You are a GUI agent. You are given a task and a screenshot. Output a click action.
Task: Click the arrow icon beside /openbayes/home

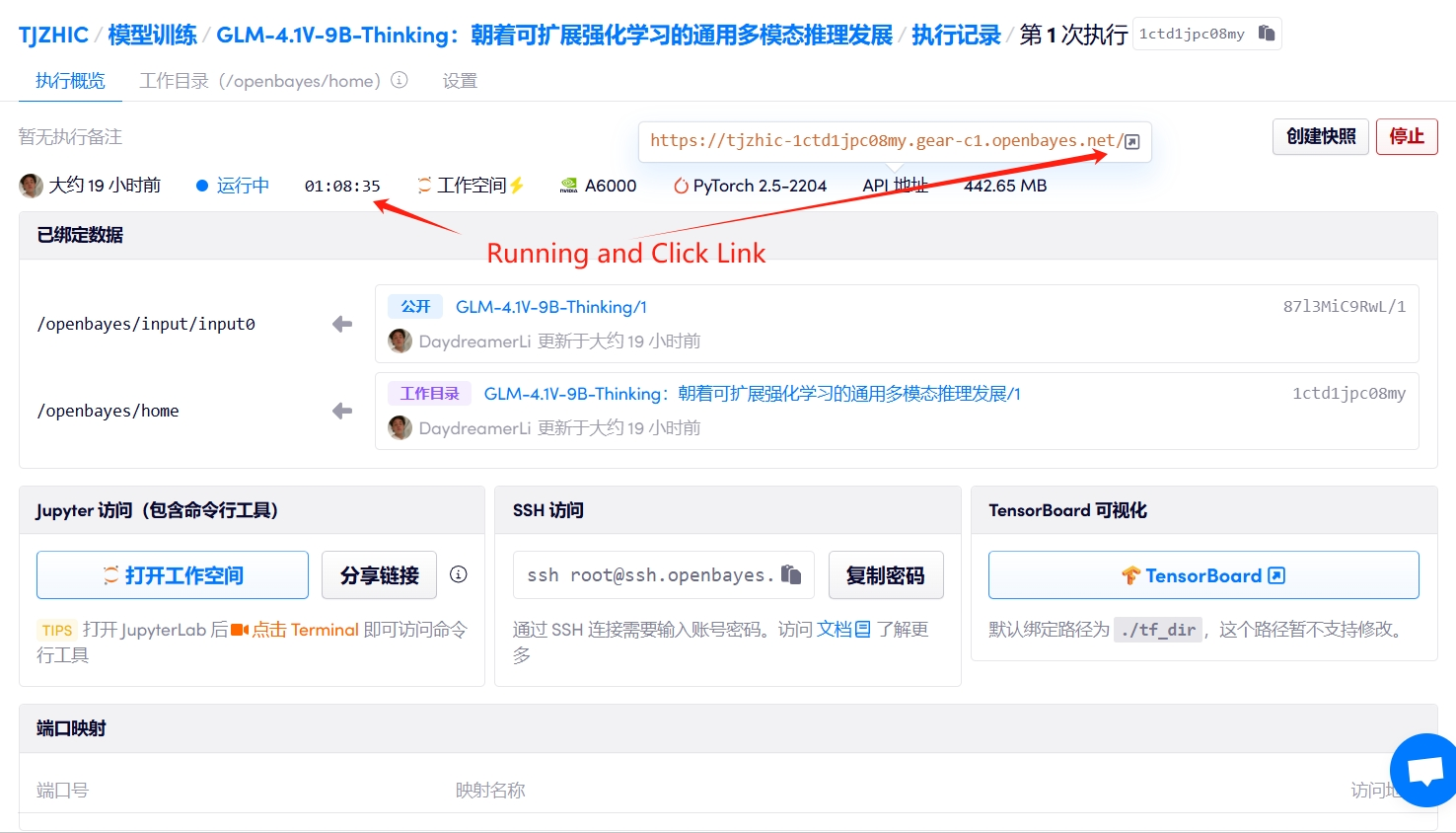[x=342, y=411]
